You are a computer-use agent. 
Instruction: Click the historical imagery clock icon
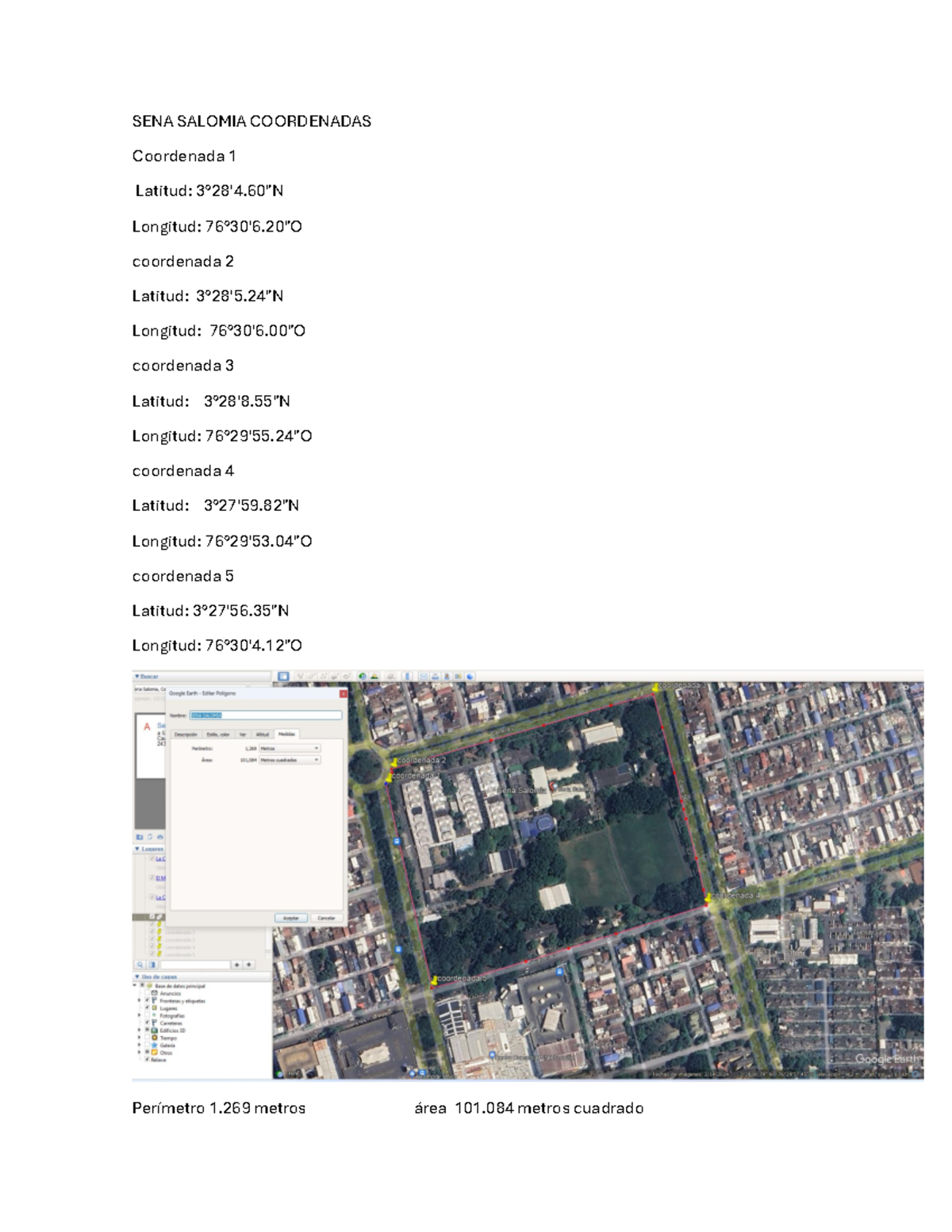coord(363,677)
